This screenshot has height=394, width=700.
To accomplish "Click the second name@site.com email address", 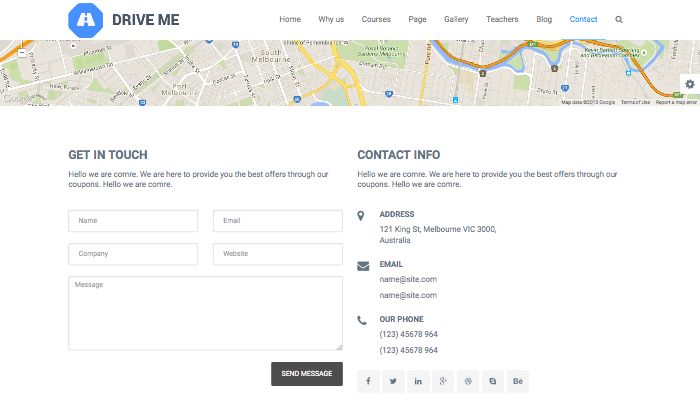I will [x=408, y=295].
